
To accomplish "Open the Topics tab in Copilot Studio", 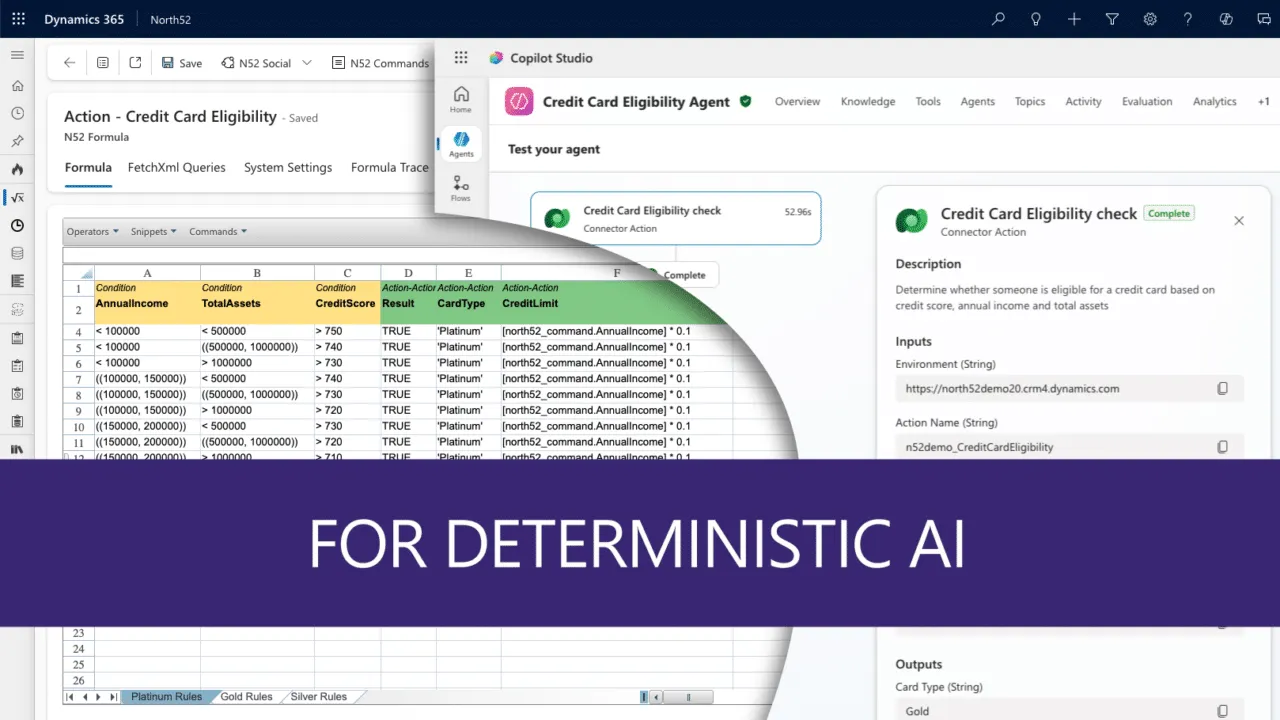I will pyautogui.click(x=1030, y=101).
